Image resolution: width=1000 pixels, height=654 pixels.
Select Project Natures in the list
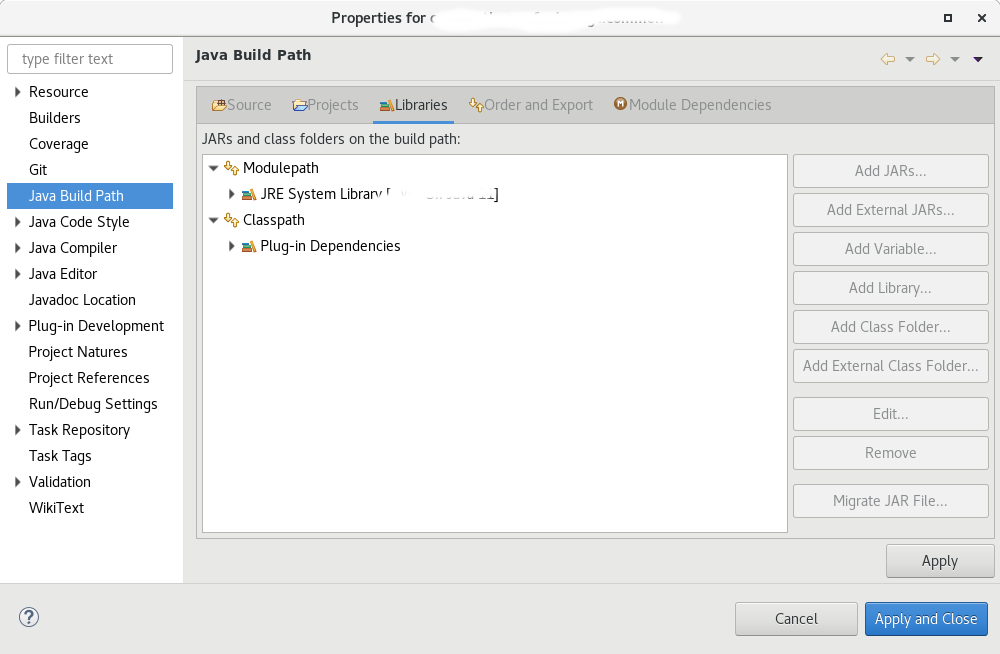(x=78, y=352)
